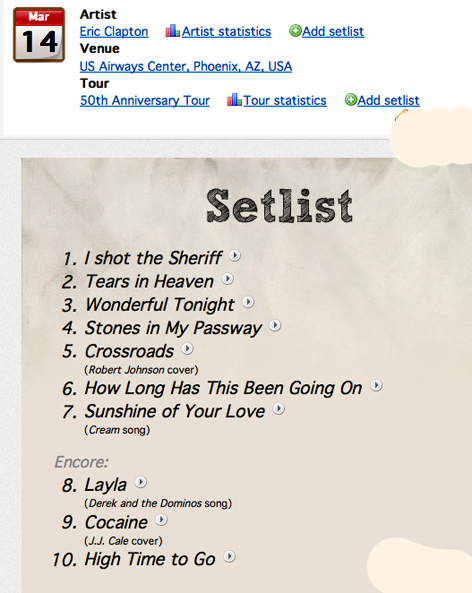Image resolution: width=472 pixels, height=593 pixels.
Task: Play Stones in My Passway preview
Action: pyautogui.click(x=275, y=325)
